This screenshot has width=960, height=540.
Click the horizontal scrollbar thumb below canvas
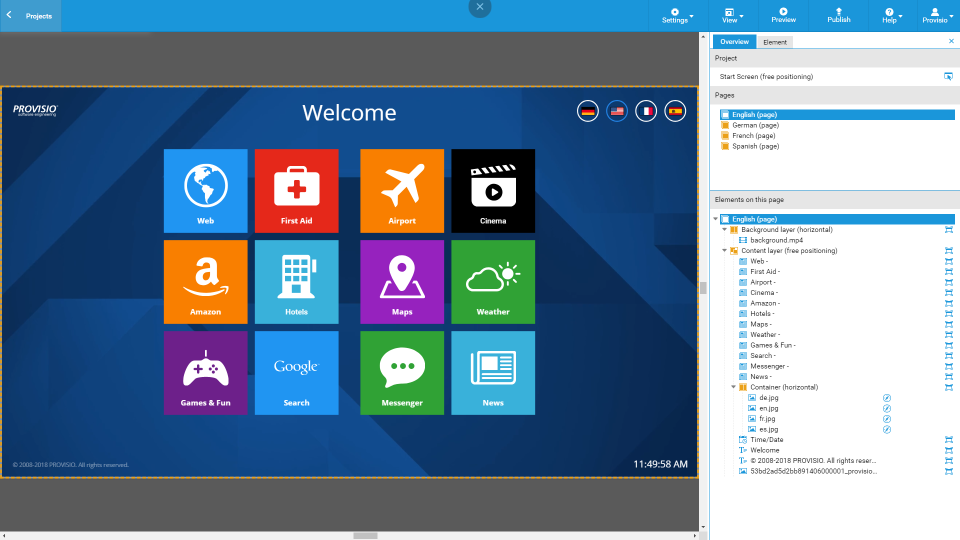(365, 536)
